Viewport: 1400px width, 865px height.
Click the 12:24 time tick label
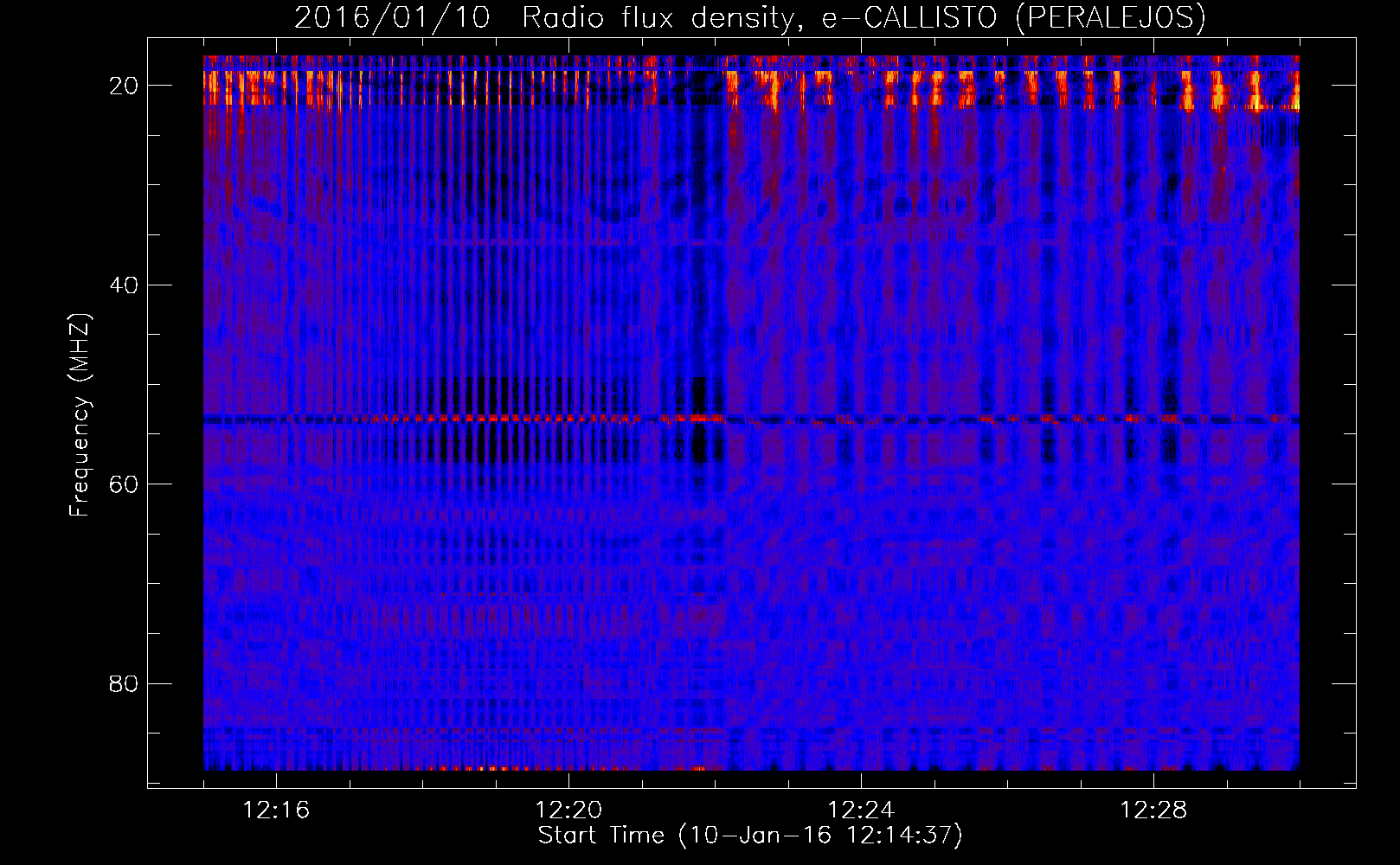[861, 811]
